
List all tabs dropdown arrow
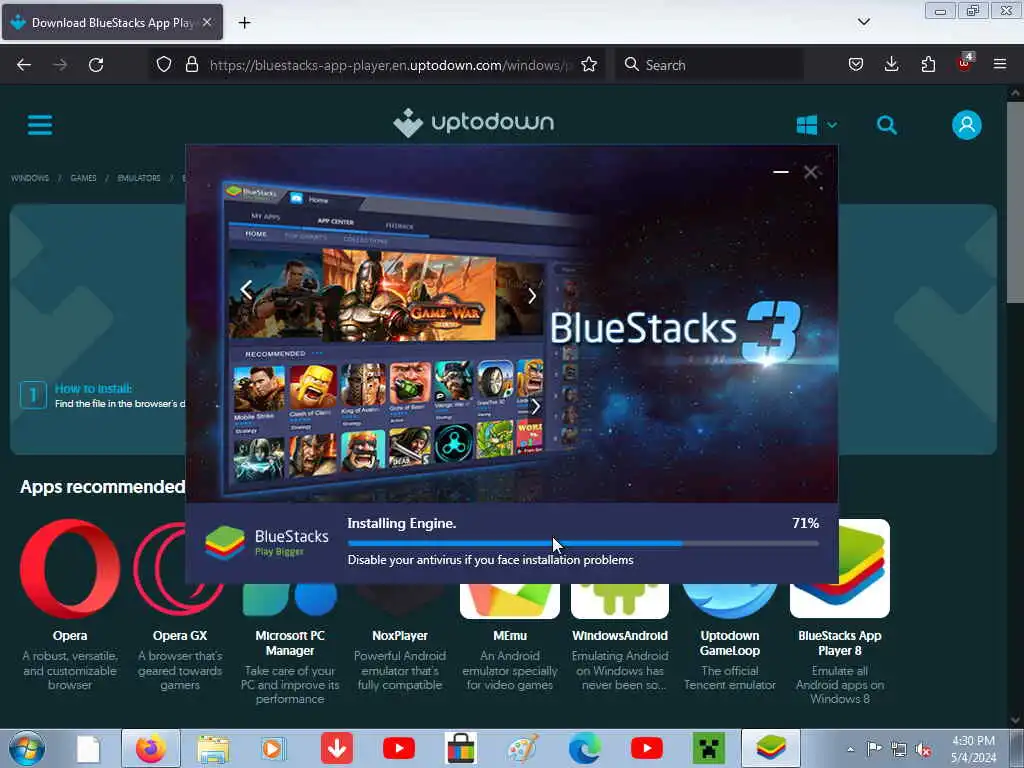pyautogui.click(x=864, y=22)
